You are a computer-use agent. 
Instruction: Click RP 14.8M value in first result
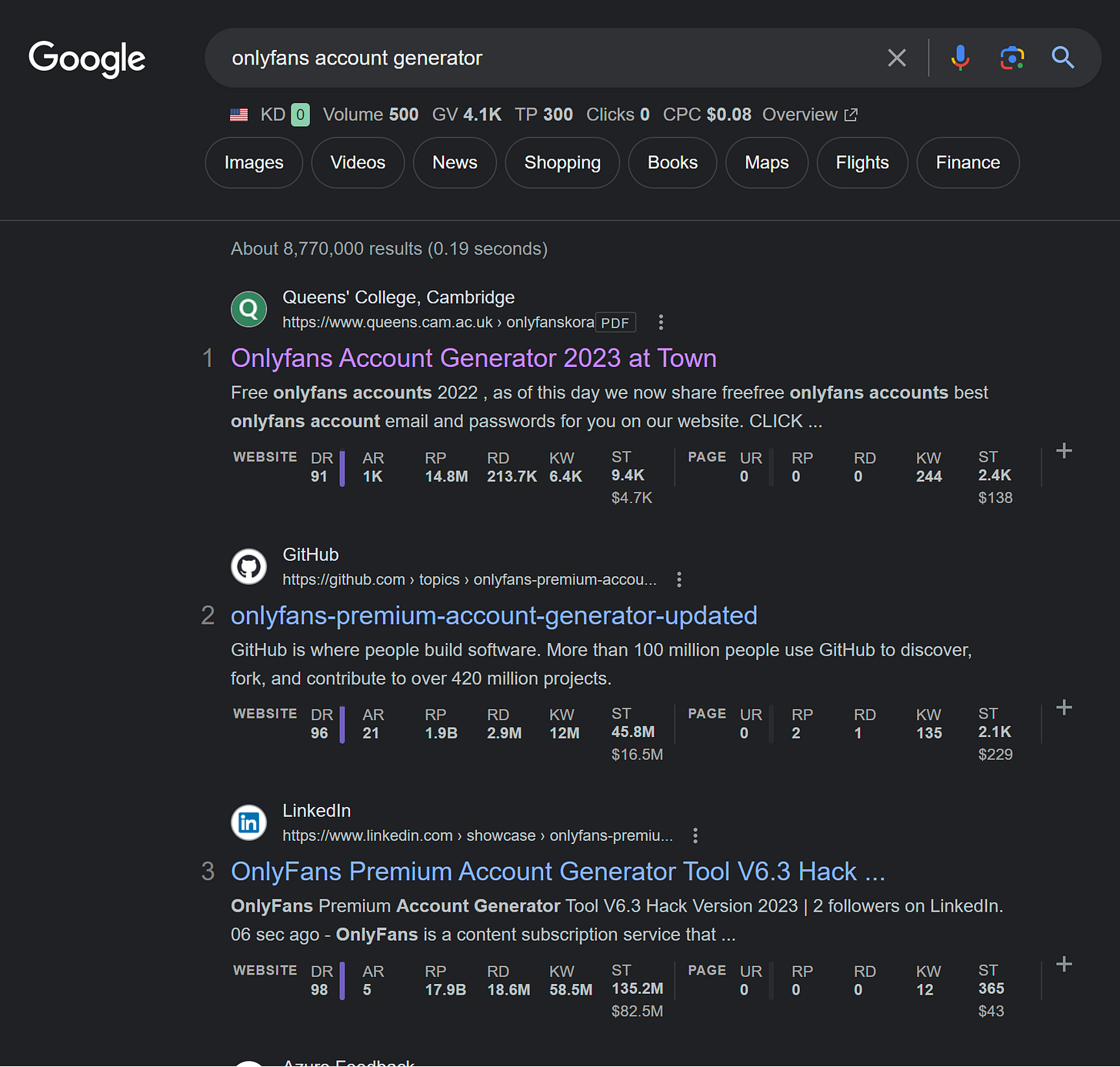(446, 477)
